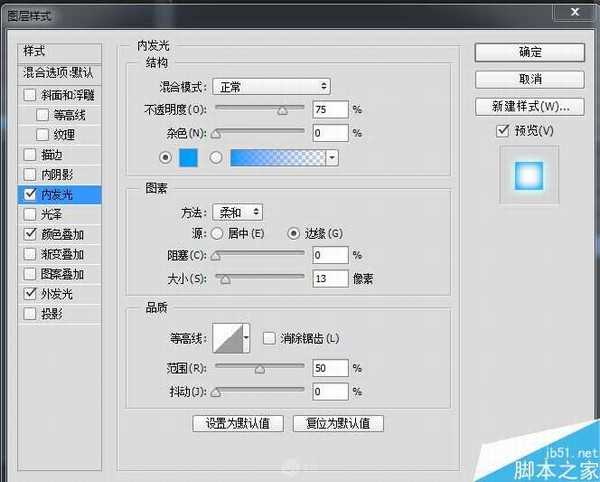Click the 不透明度 opacity slider
The image size is (600, 482).
[x=260, y=109]
